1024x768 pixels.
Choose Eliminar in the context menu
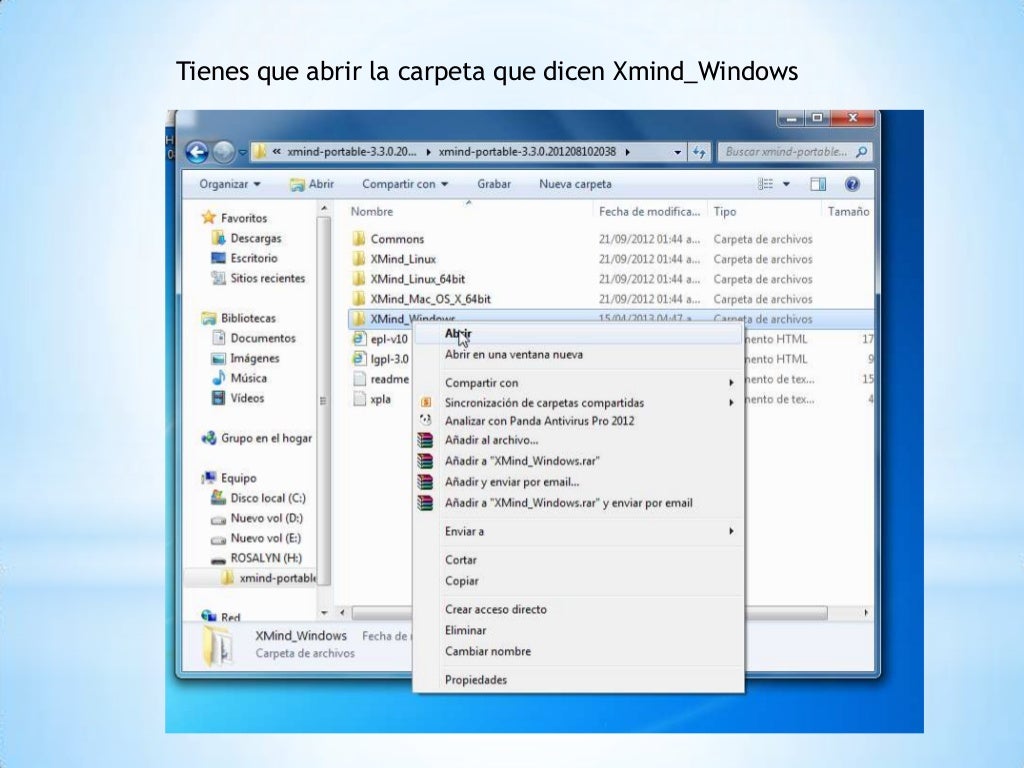(579, 630)
